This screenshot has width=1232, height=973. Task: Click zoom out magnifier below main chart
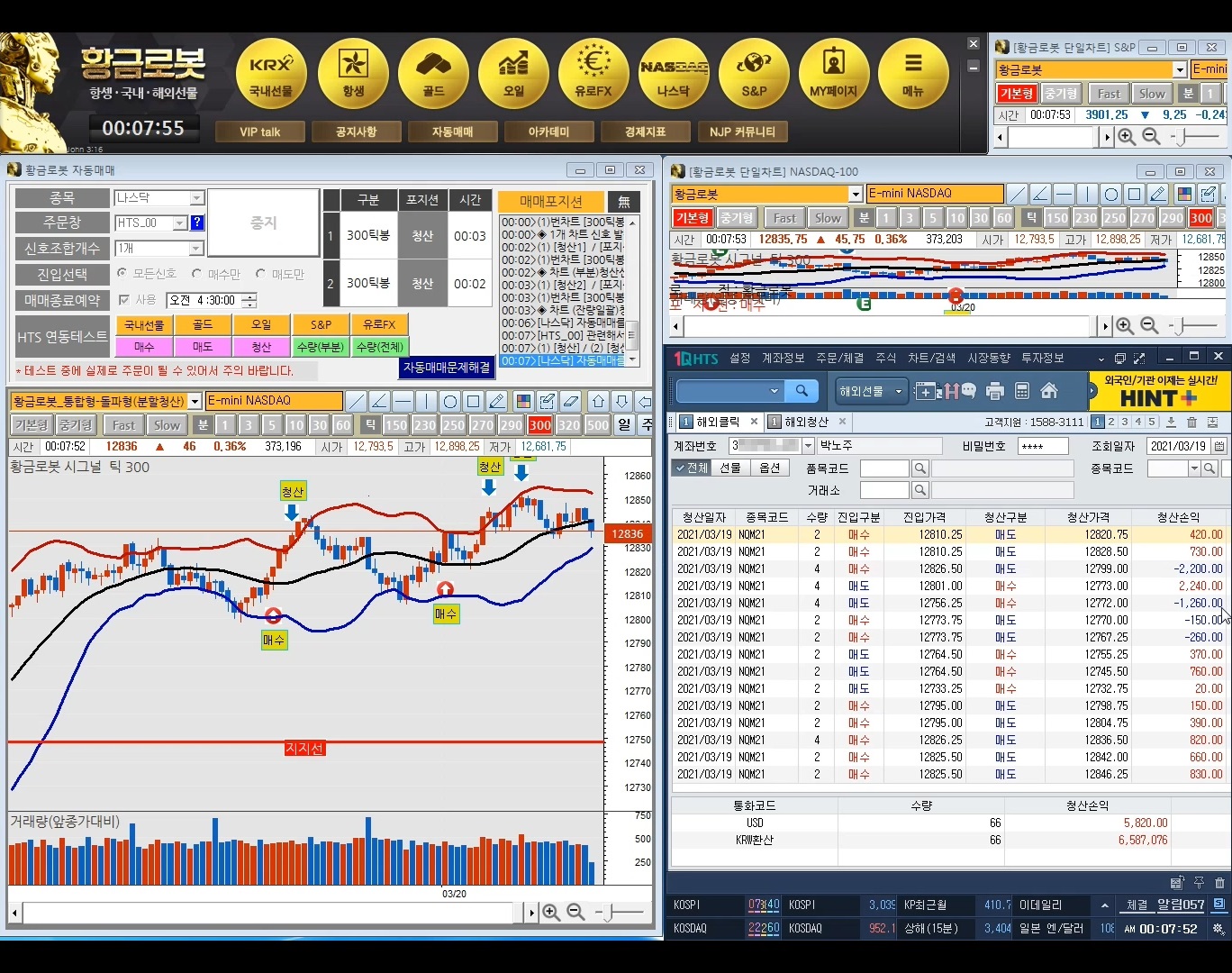point(576,913)
